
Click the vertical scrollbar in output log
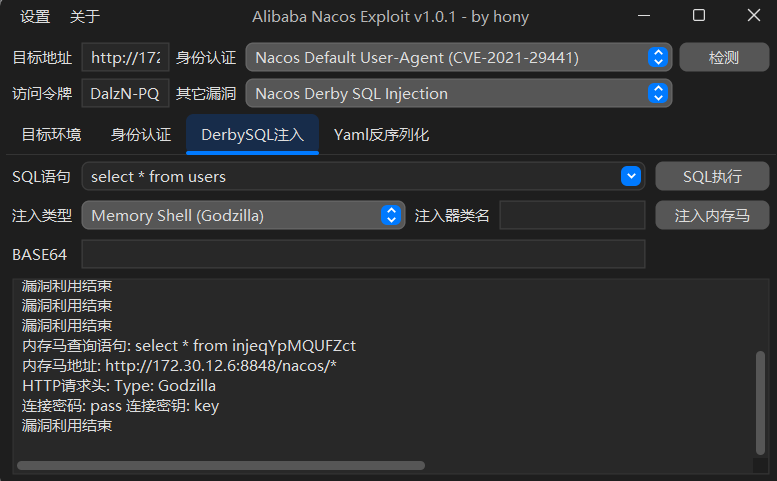point(760,402)
